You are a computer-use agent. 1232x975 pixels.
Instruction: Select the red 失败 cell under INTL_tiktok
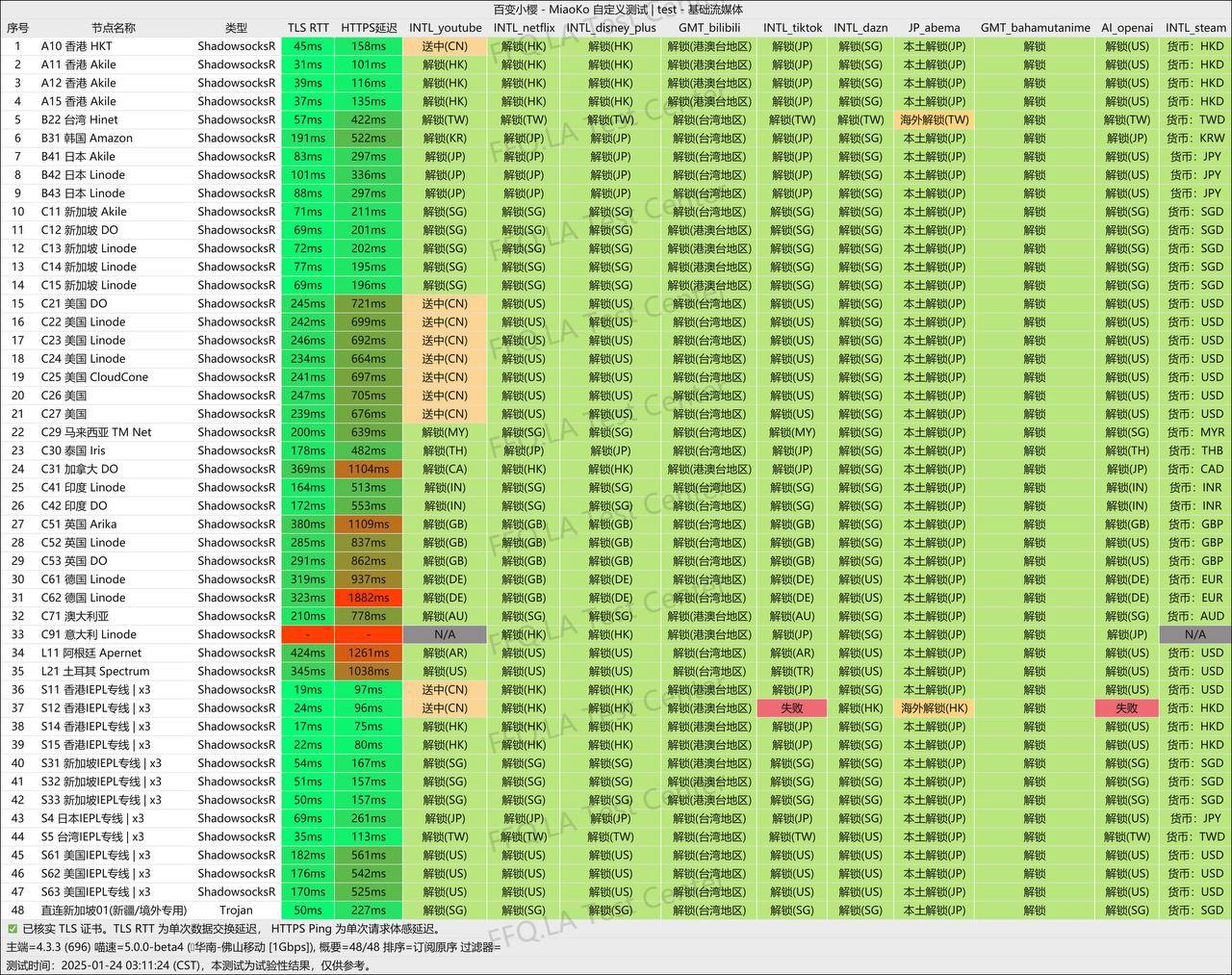[792, 707]
